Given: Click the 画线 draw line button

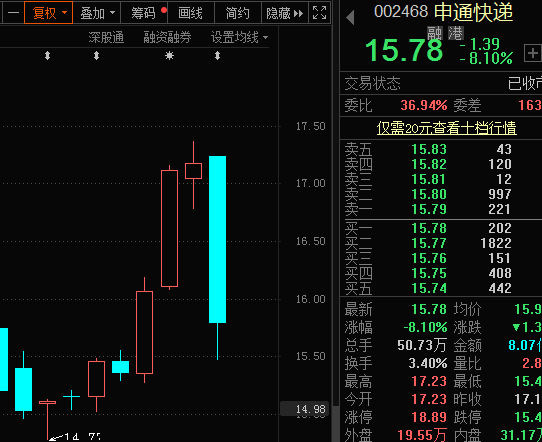Looking at the screenshot, I should pos(190,13).
